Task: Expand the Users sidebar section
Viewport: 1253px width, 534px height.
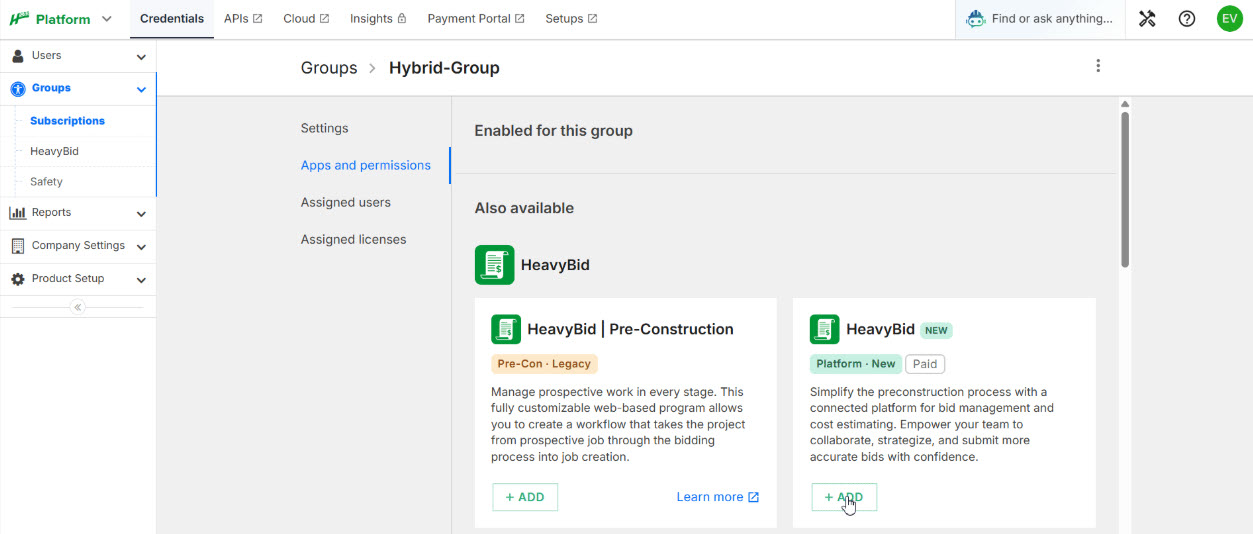Action: pyautogui.click(x=141, y=57)
